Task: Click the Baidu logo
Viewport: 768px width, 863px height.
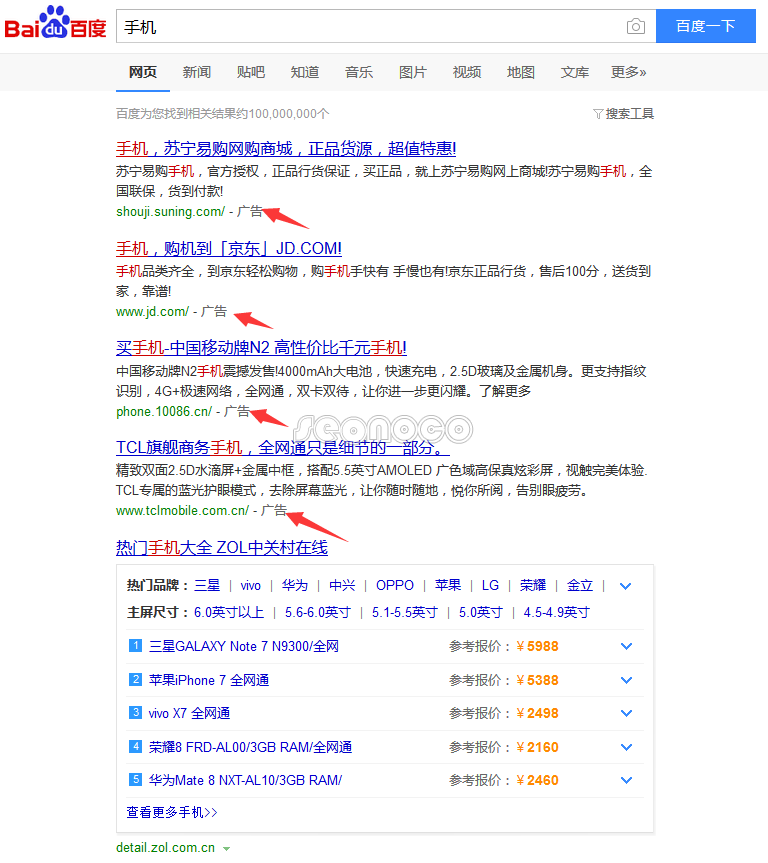Action: coord(55,26)
